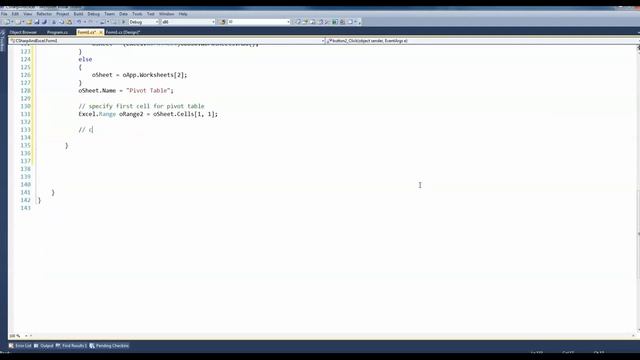This screenshot has width=640, height=360.
Task: Open the Output panel tab
Action: click(x=44, y=346)
